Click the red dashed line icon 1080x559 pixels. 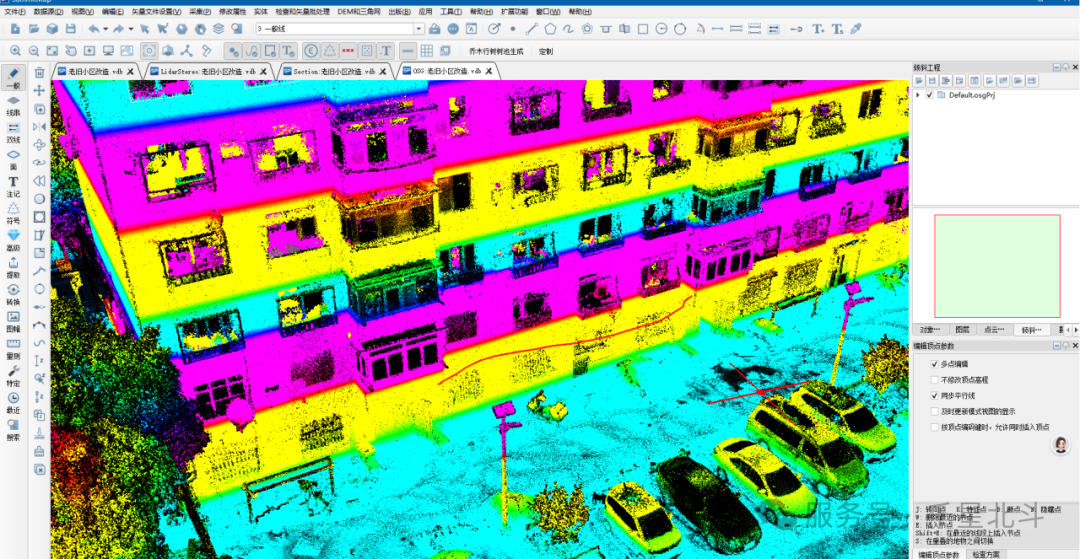(x=348, y=51)
